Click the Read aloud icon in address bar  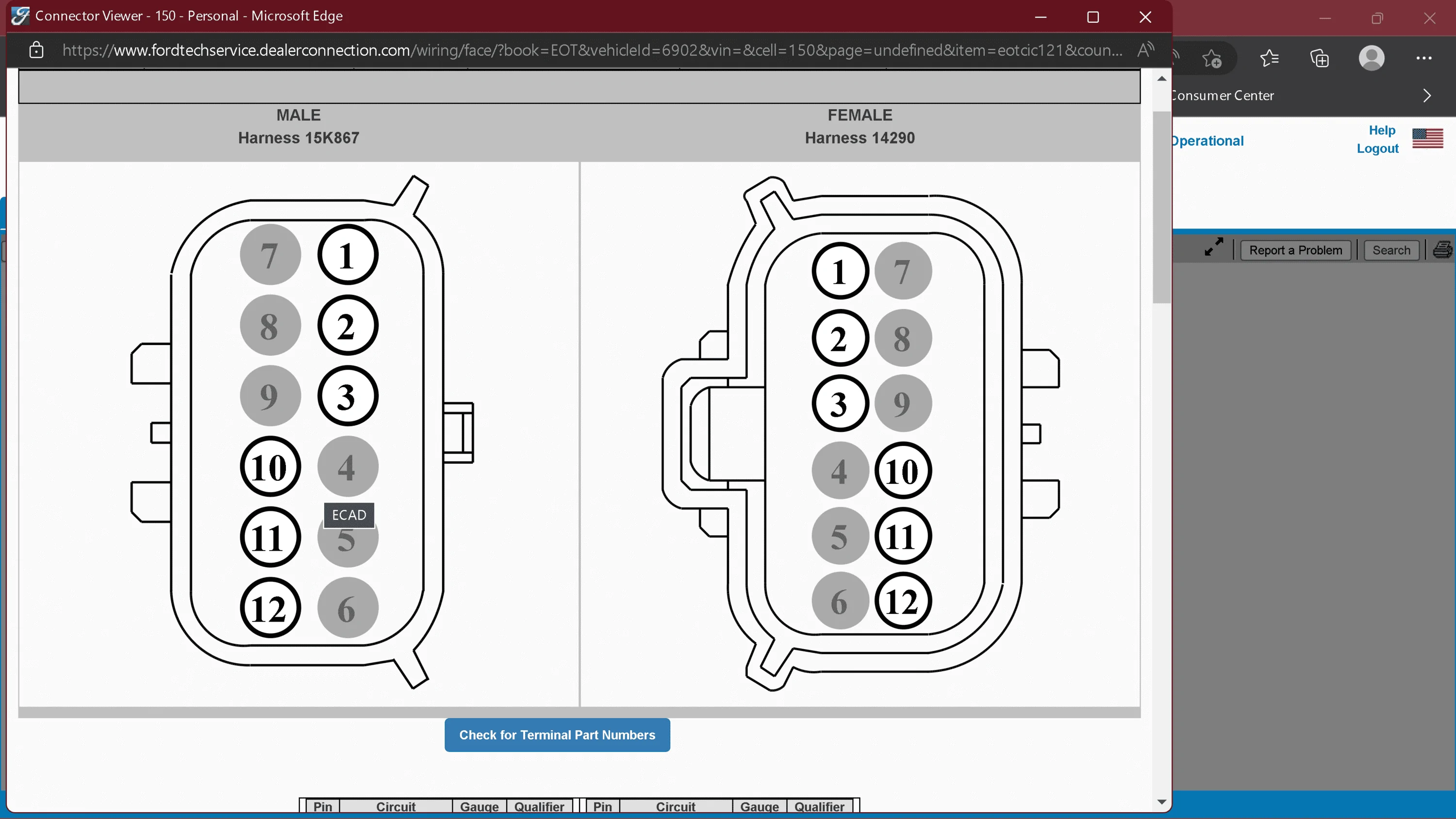[1146, 50]
